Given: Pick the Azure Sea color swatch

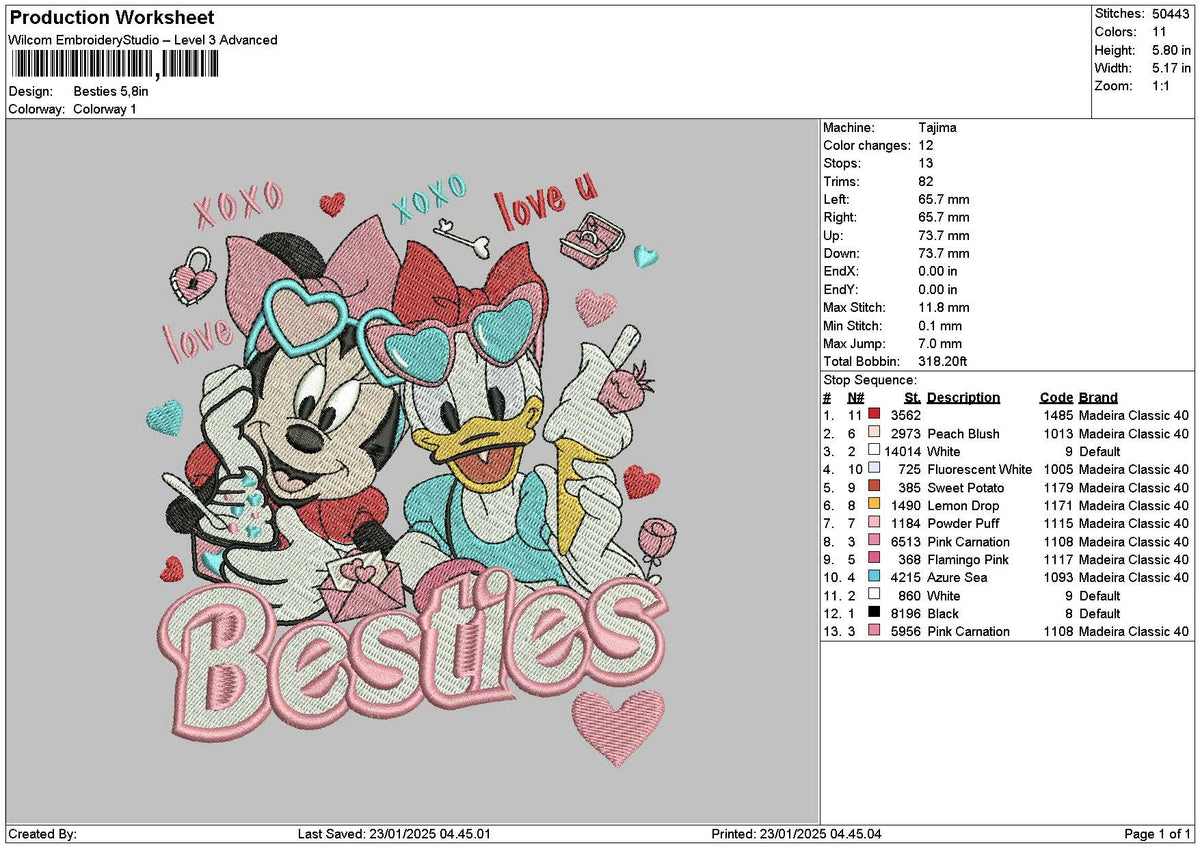Looking at the screenshot, I should coord(874,576).
